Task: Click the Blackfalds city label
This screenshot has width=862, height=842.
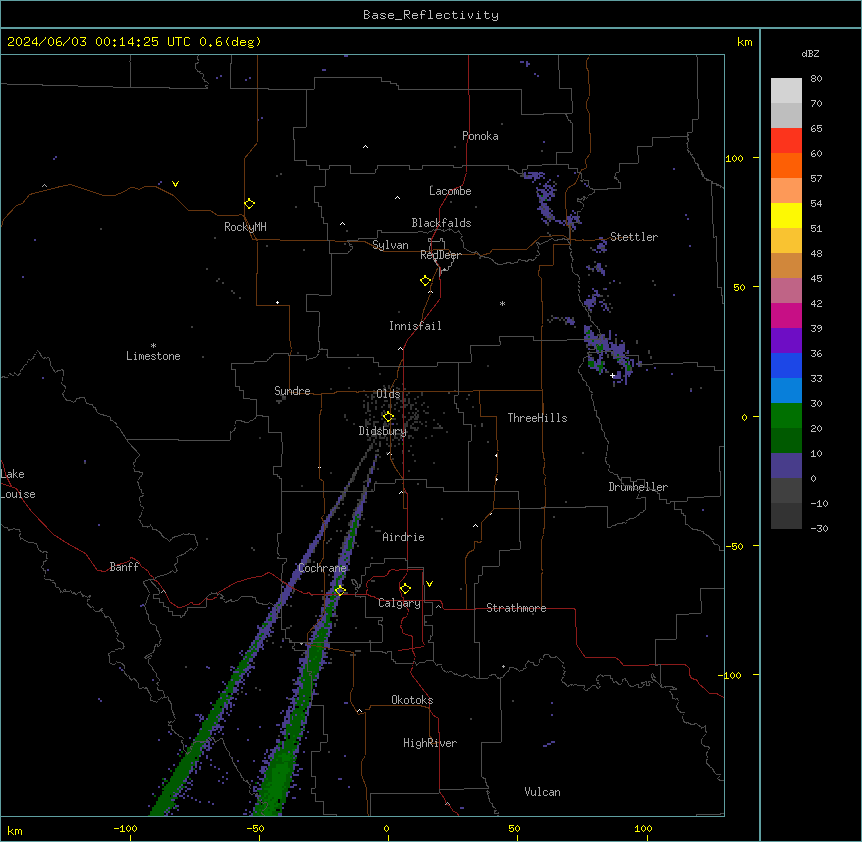Action: [x=441, y=223]
